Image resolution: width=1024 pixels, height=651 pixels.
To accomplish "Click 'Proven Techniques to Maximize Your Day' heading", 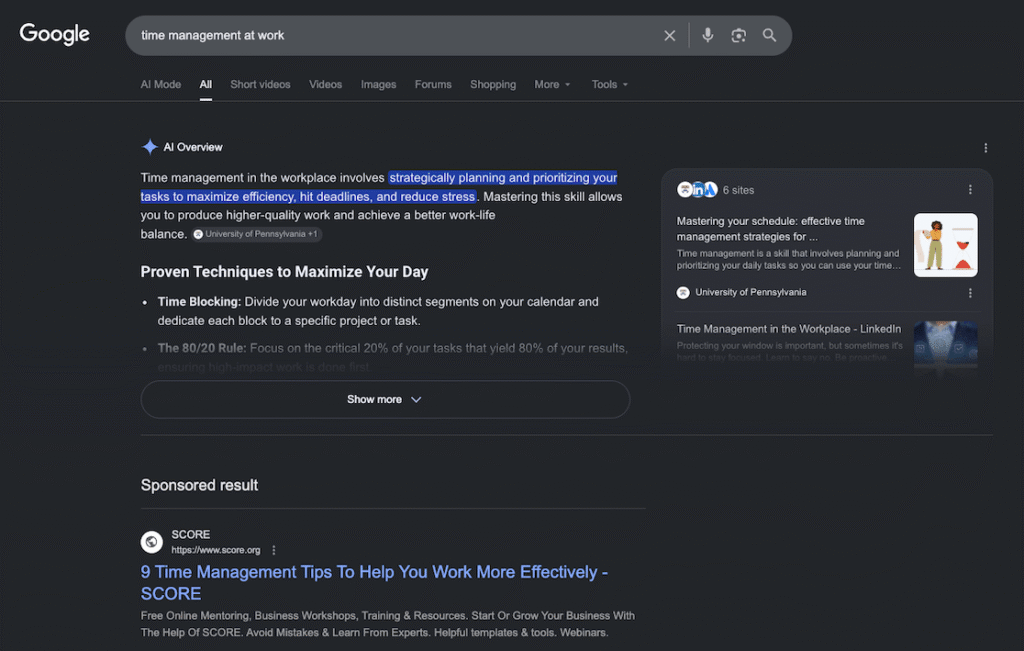I will [x=284, y=272].
